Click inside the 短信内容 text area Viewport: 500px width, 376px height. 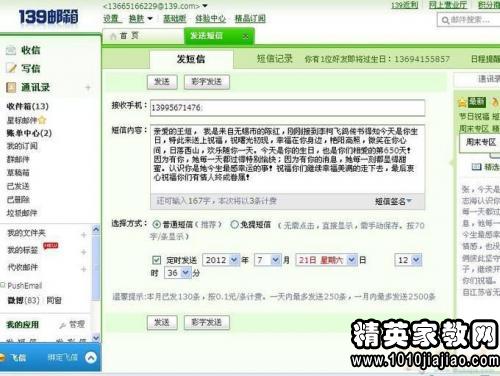coord(287,159)
